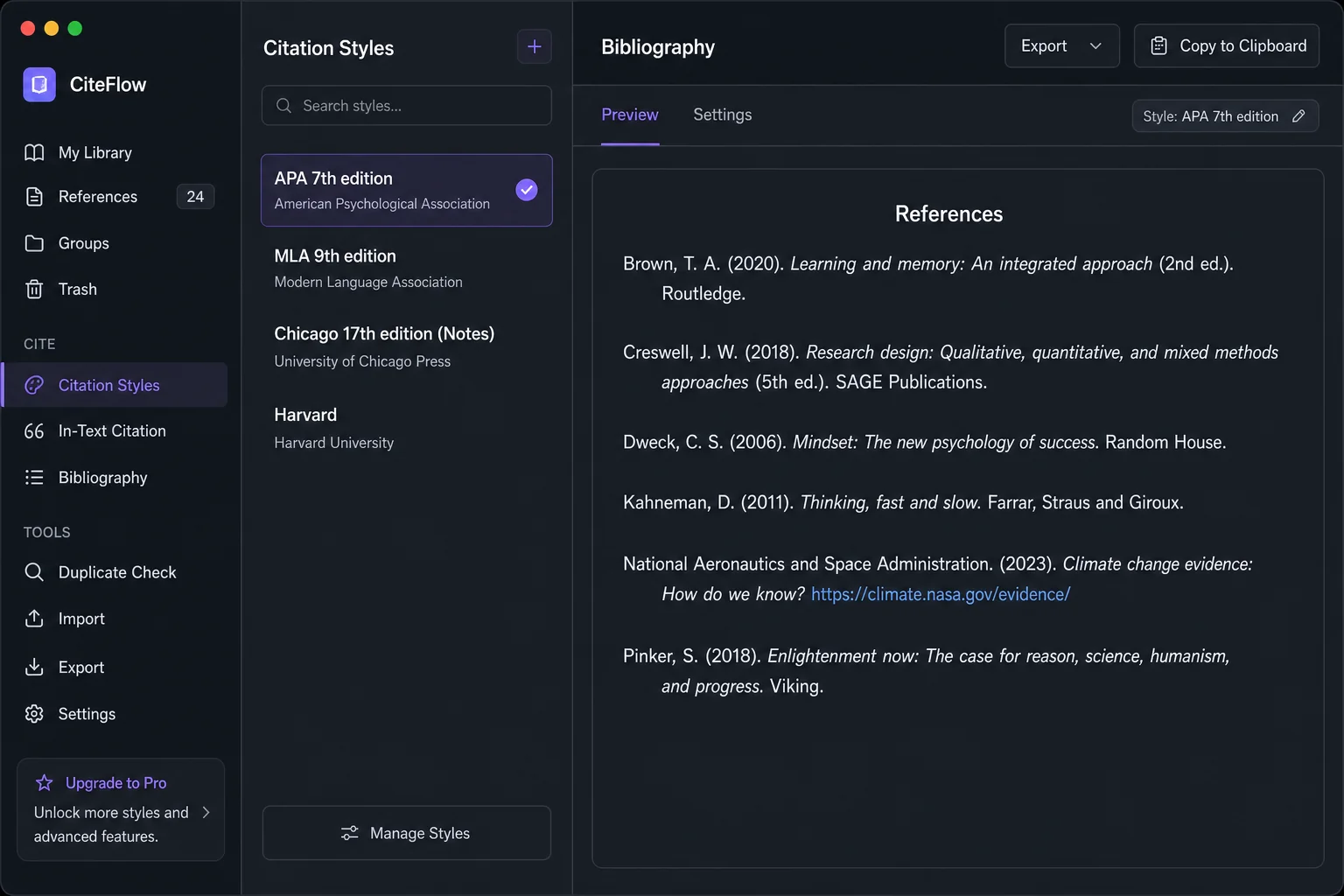1344x896 pixels.
Task: Open the Export dropdown chevron
Action: [1095, 45]
